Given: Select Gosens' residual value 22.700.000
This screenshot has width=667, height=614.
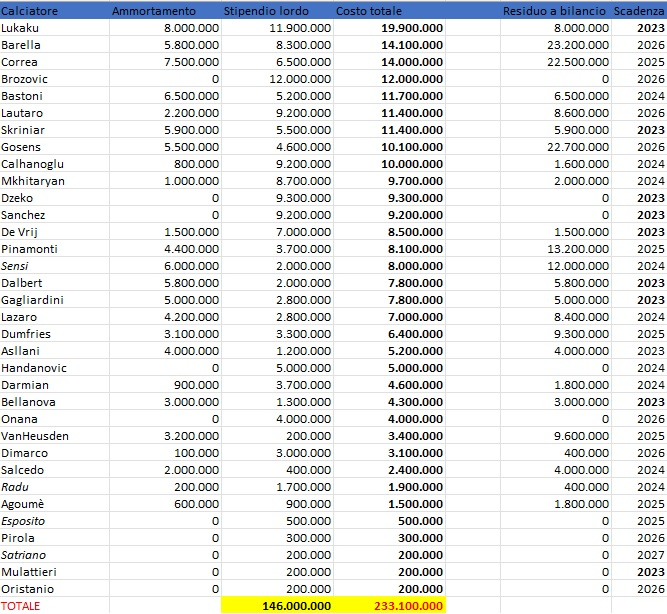Looking at the screenshot, I should [573, 147].
